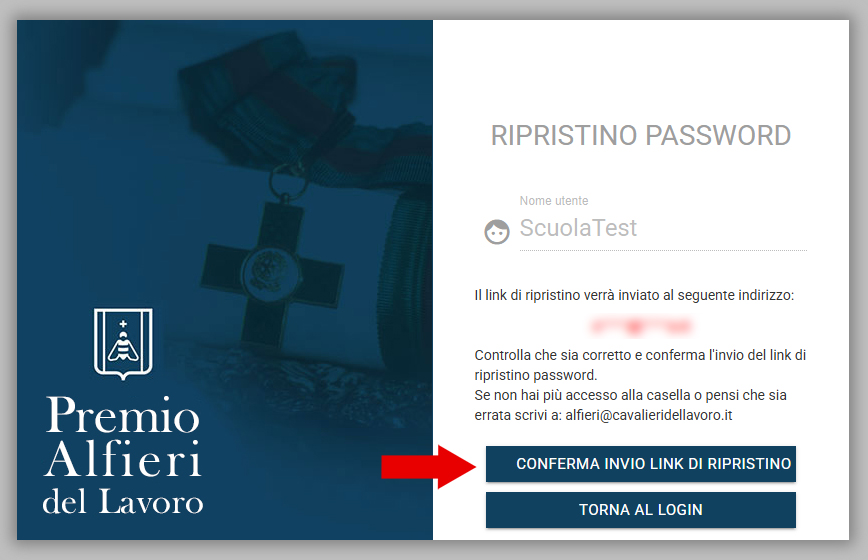
Task: Click the round emblem at the cross medal's center
Action: (270, 273)
